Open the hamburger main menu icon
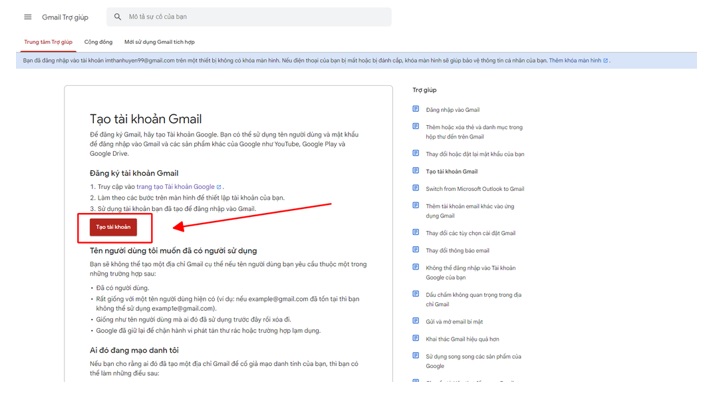724x400 pixels. tap(27, 17)
